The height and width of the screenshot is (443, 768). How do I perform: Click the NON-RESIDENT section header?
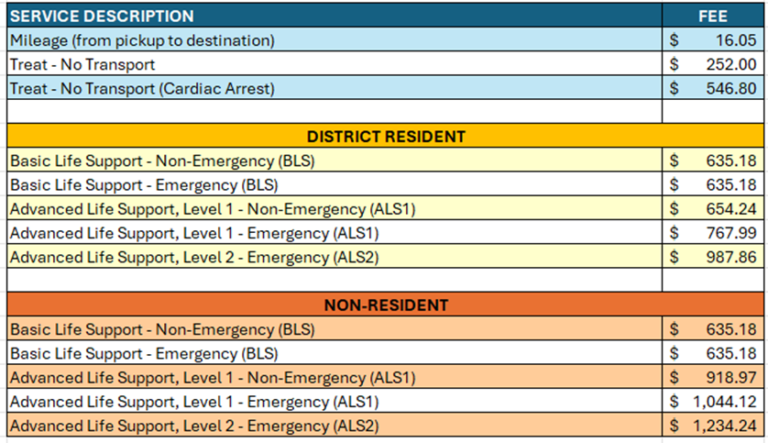click(385, 304)
